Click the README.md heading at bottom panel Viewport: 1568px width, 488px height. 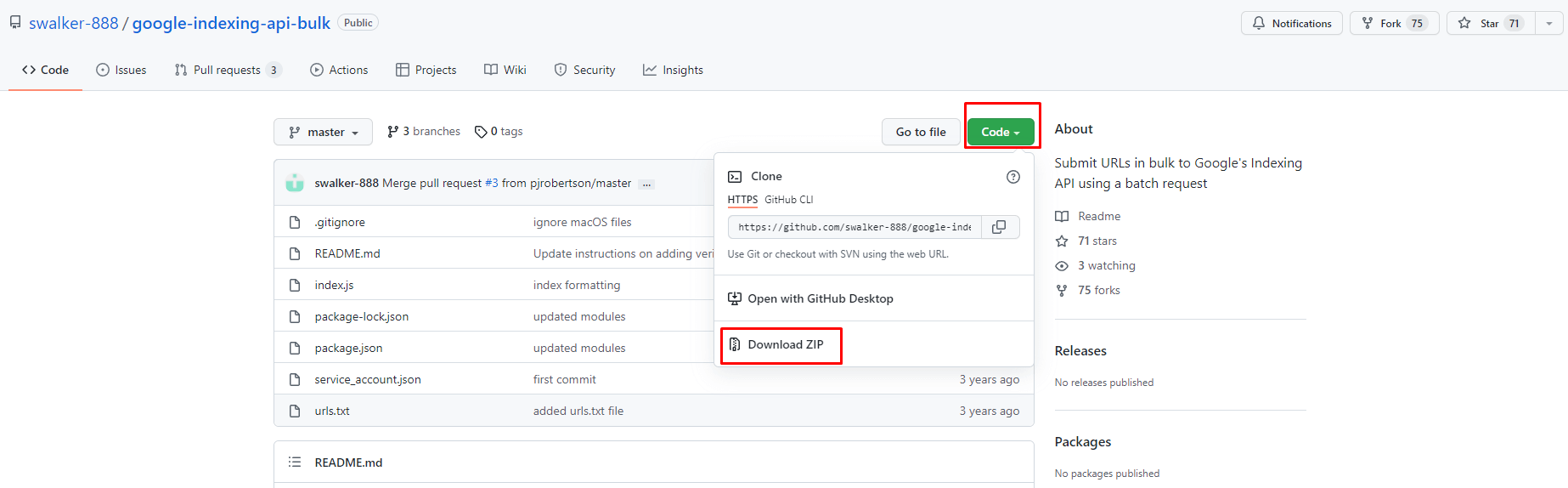pyautogui.click(x=348, y=462)
